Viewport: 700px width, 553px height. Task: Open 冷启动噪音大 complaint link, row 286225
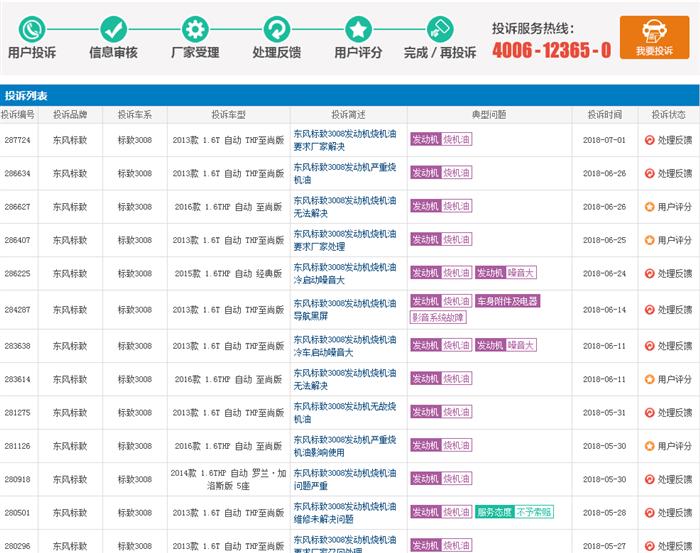pyautogui.click(x=345, y=274)
